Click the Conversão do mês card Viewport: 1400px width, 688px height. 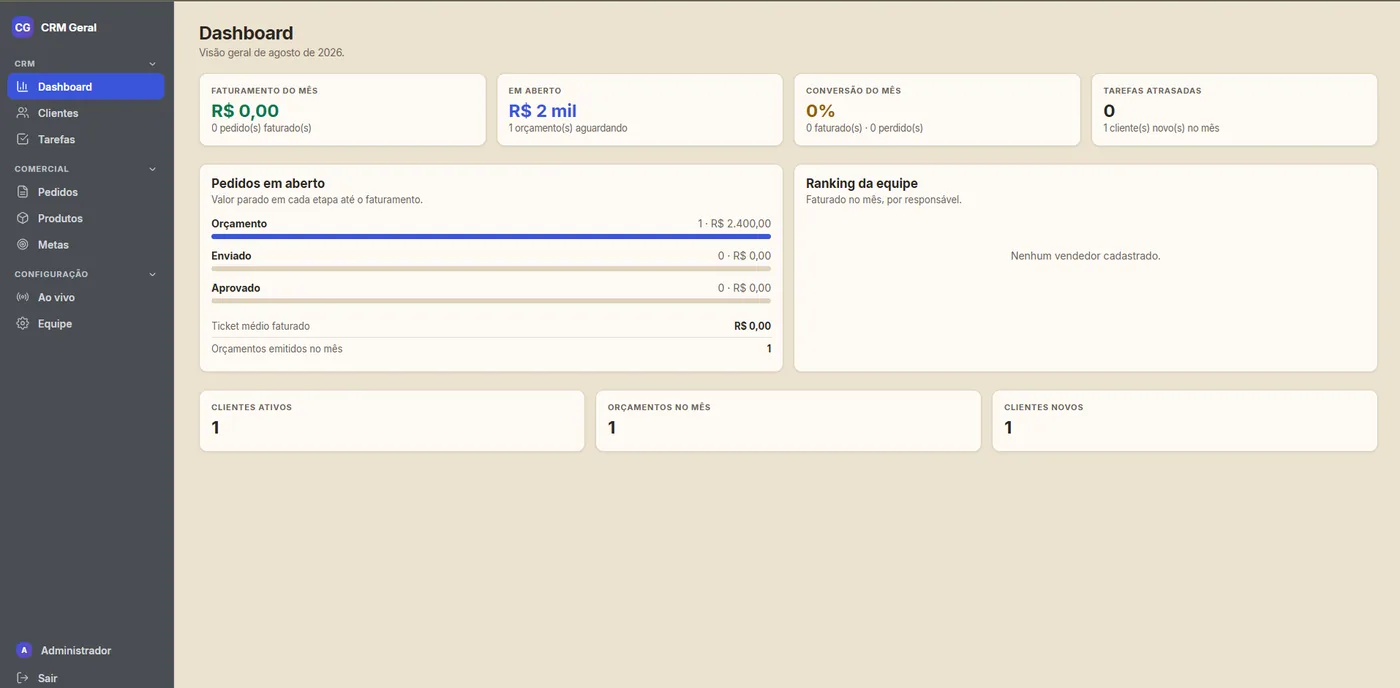937,110
